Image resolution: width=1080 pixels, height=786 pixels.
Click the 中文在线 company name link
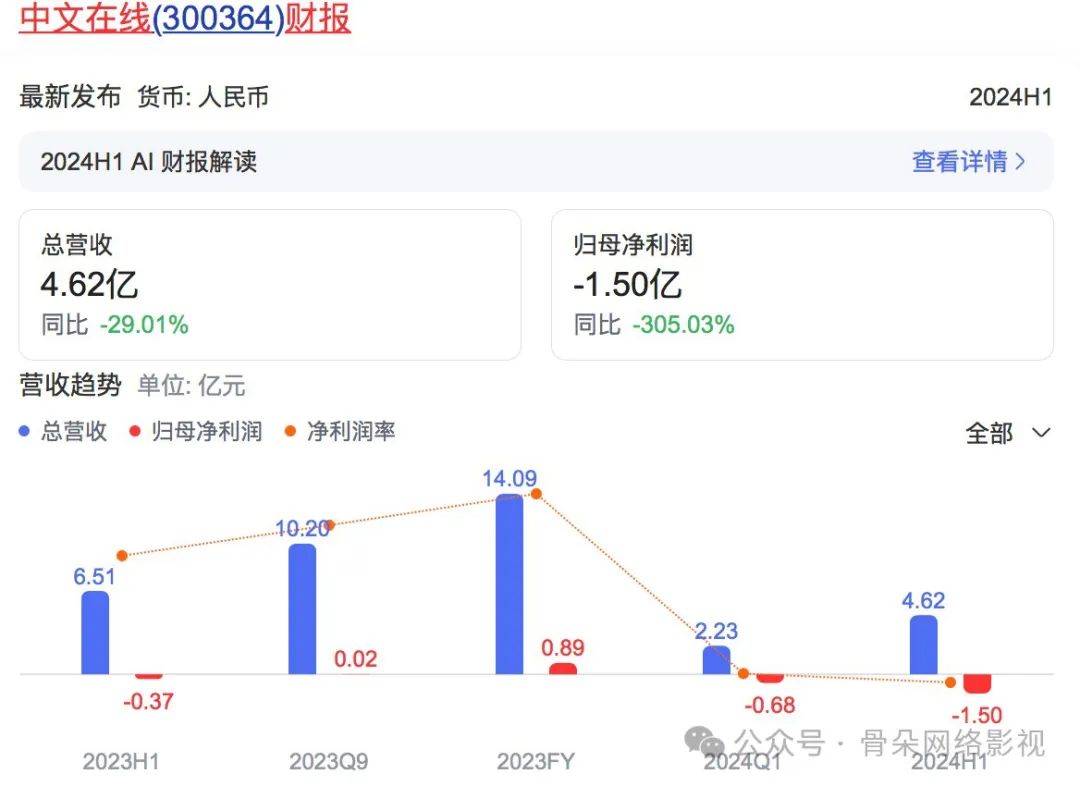pyautogui.click(x=85, y=18)
